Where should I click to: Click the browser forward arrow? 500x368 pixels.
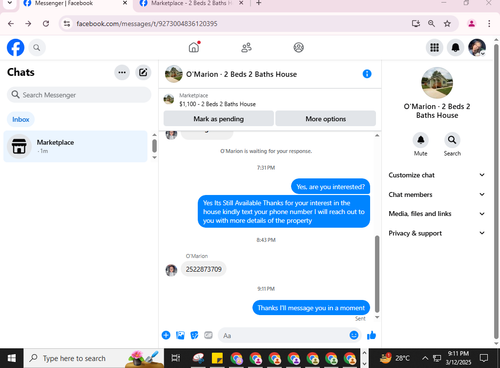pyautogui.click(x=28, y=24)
